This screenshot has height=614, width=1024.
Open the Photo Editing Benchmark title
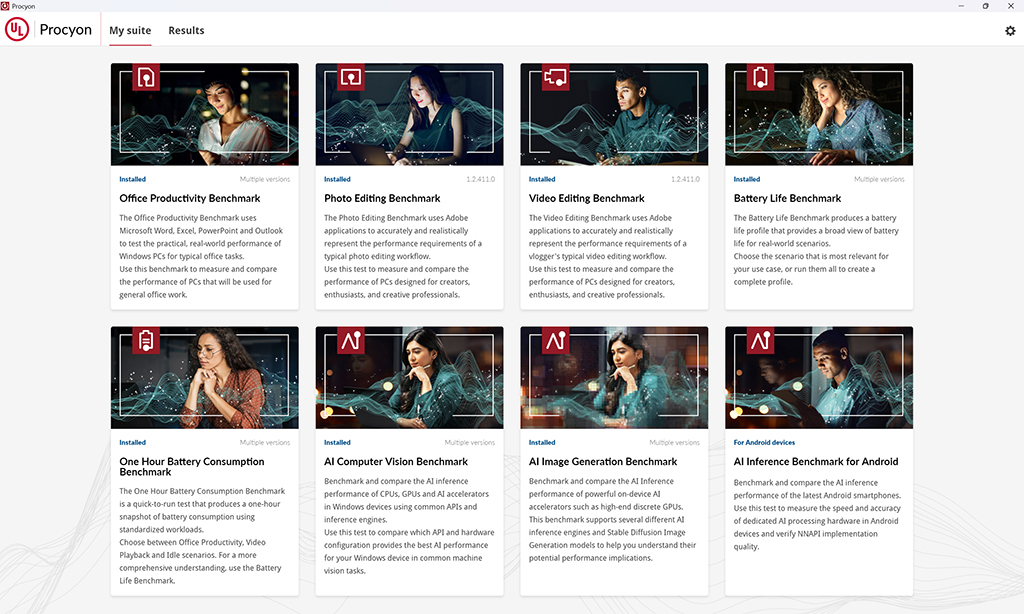[382, 198]
